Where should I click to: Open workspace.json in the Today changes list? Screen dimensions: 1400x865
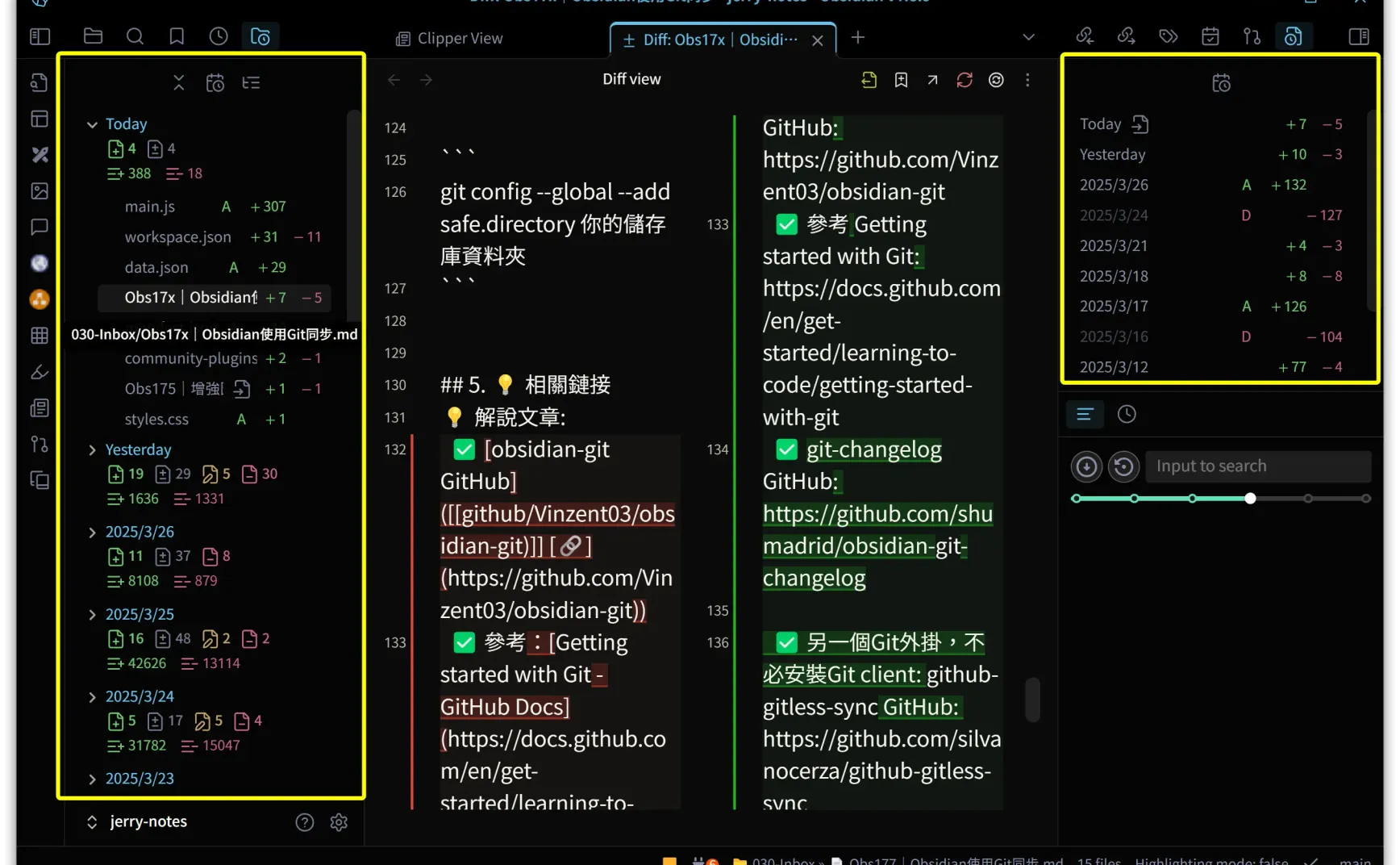coord(215,237)
